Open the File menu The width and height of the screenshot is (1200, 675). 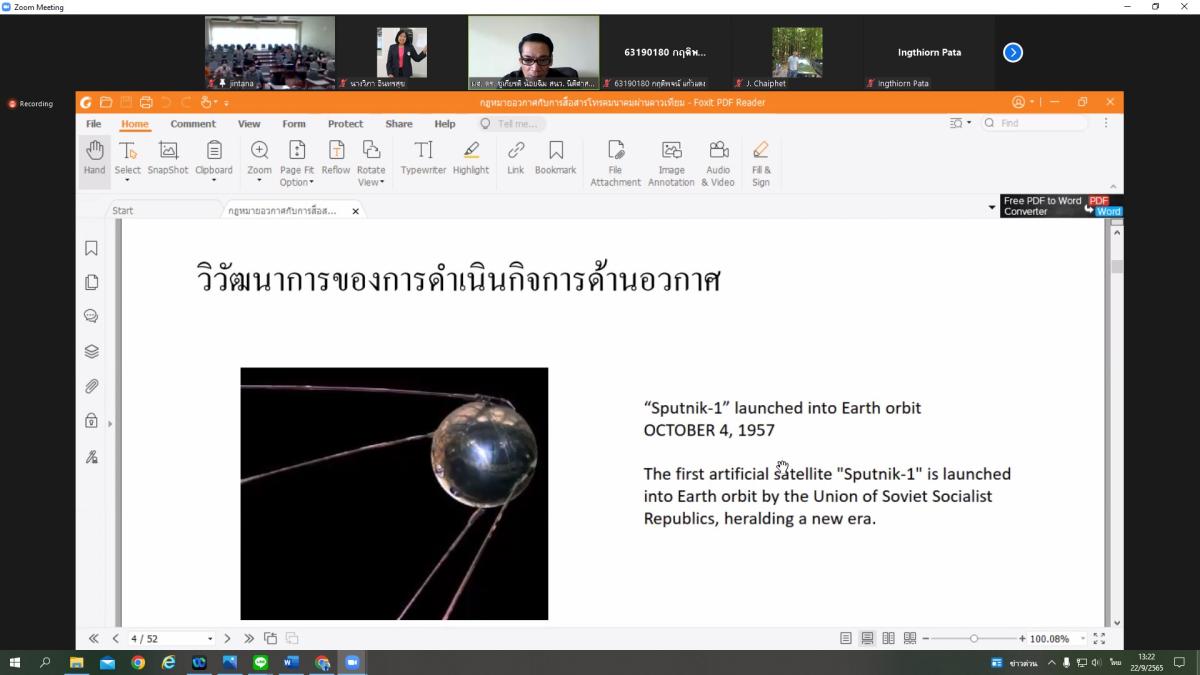[93, 124]
